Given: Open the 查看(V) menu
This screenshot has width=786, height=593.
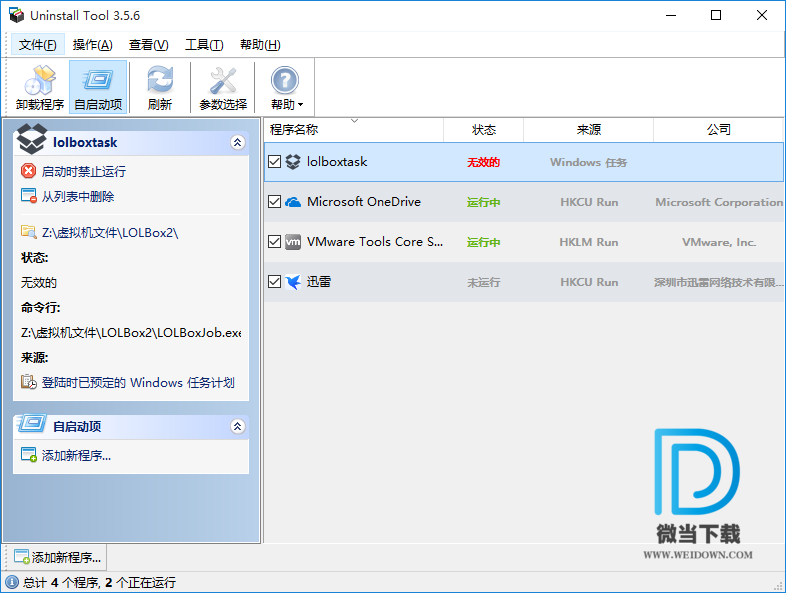Looking at the screenshot, I should coord(148,45).
